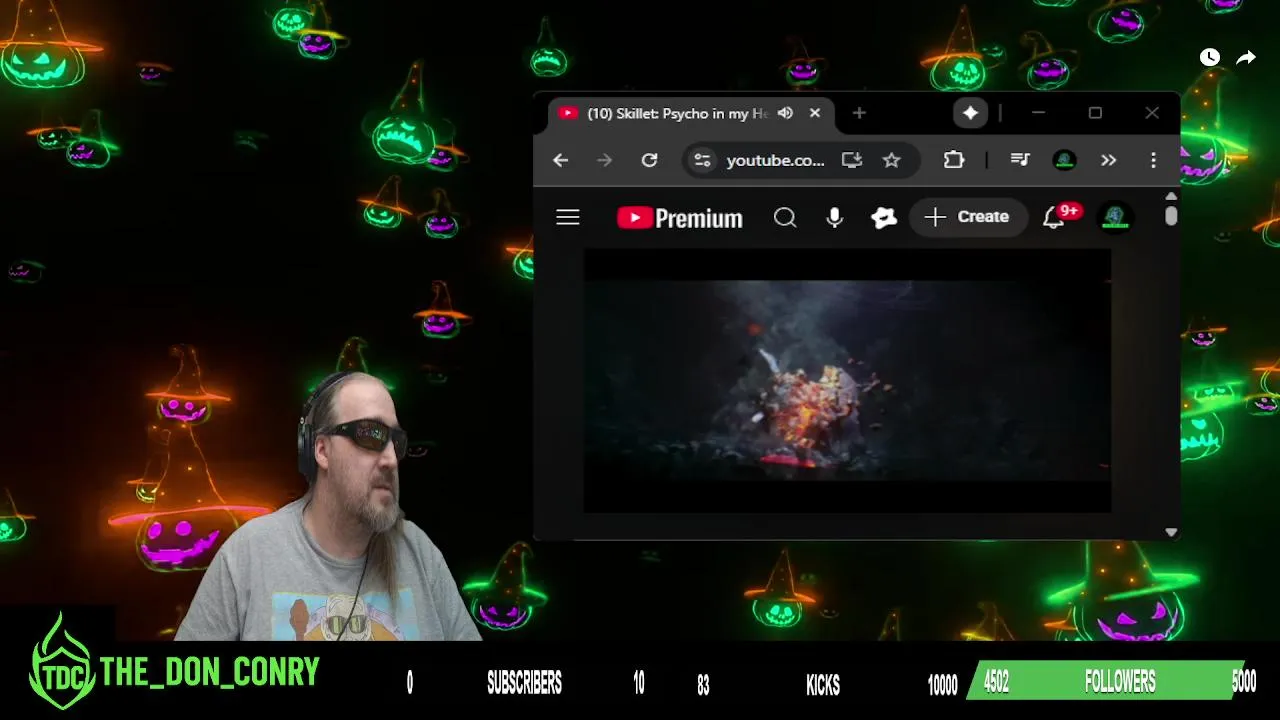View site information icon in address bar
This screenshot has width=1280, height=720.
click(x=703, y=160)
